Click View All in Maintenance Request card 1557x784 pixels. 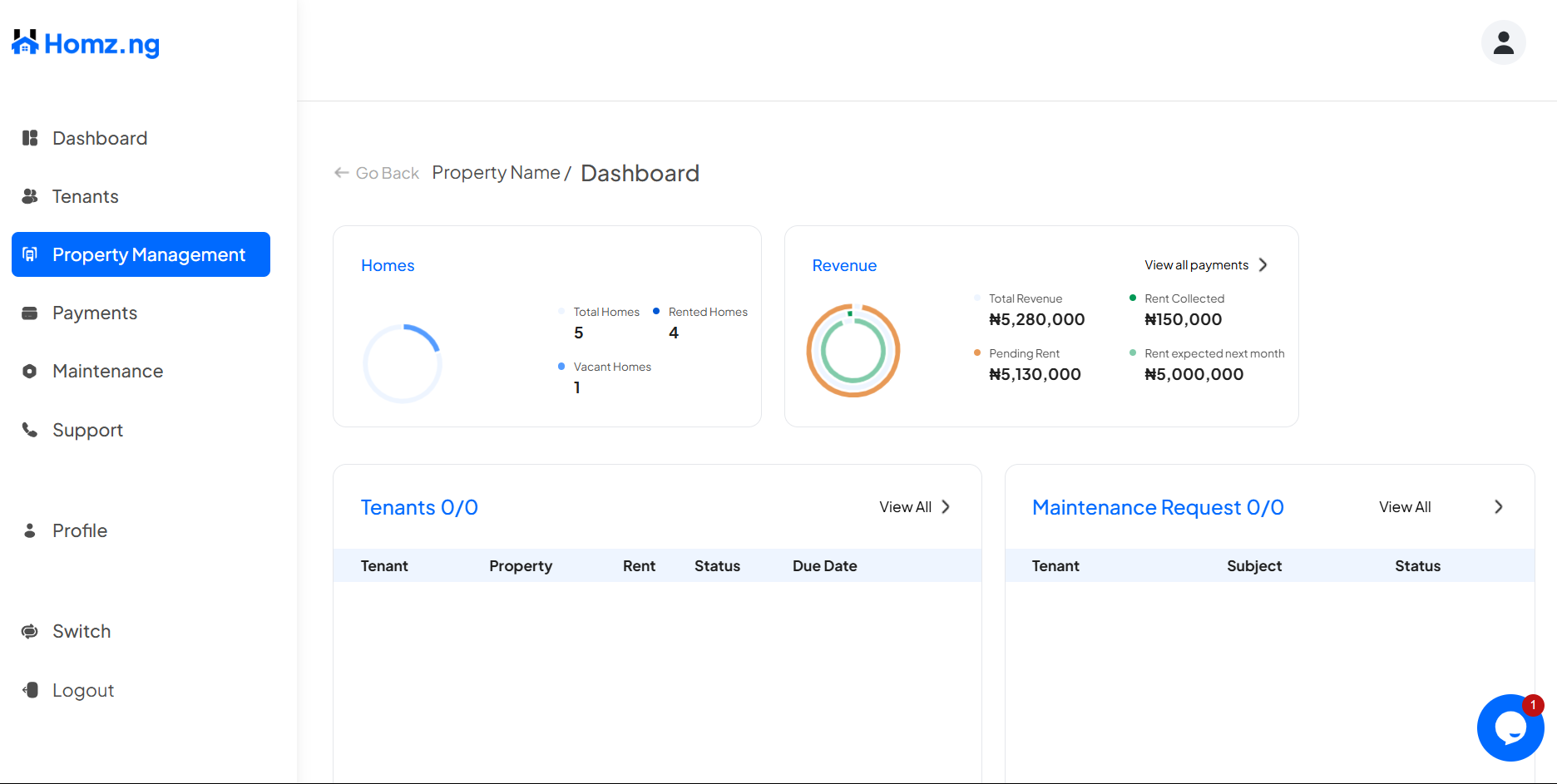1405,507
